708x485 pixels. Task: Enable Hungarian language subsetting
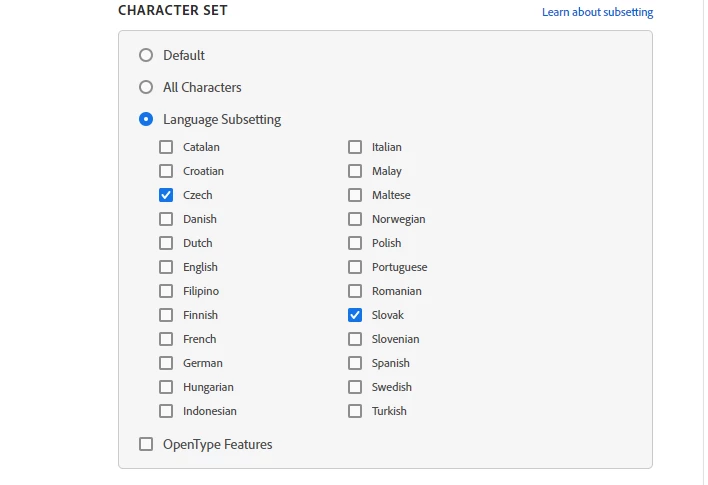click(x=166, y=387)
